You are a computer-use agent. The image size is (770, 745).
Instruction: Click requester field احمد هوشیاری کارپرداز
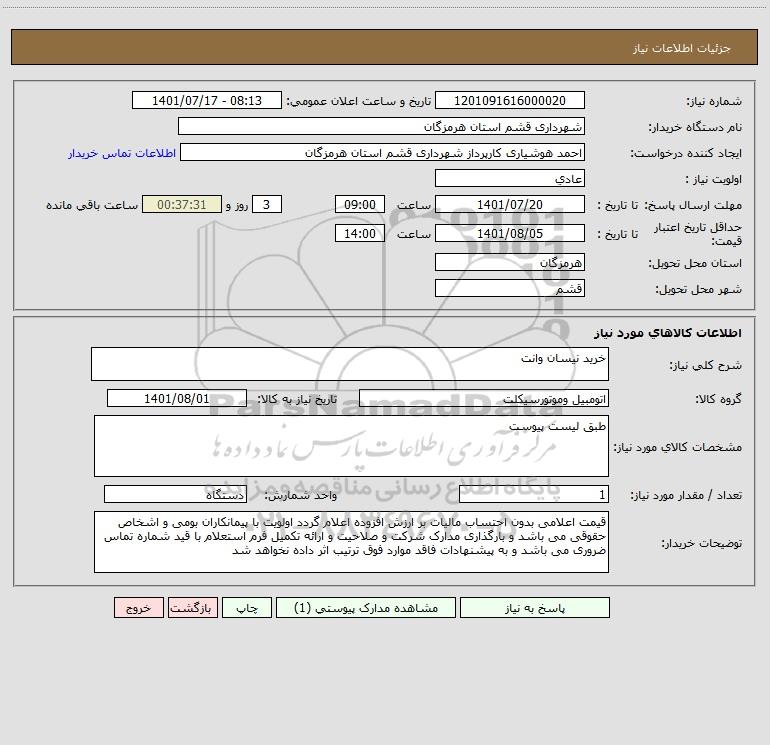[382, 152]
